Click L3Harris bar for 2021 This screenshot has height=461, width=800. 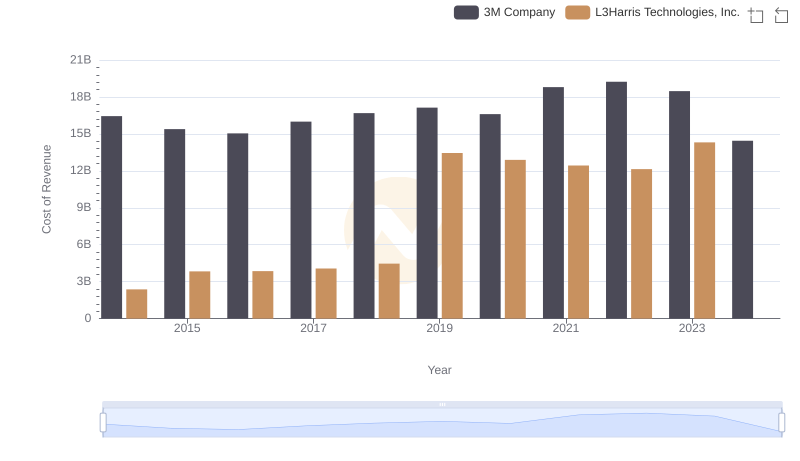coord(579,242)
